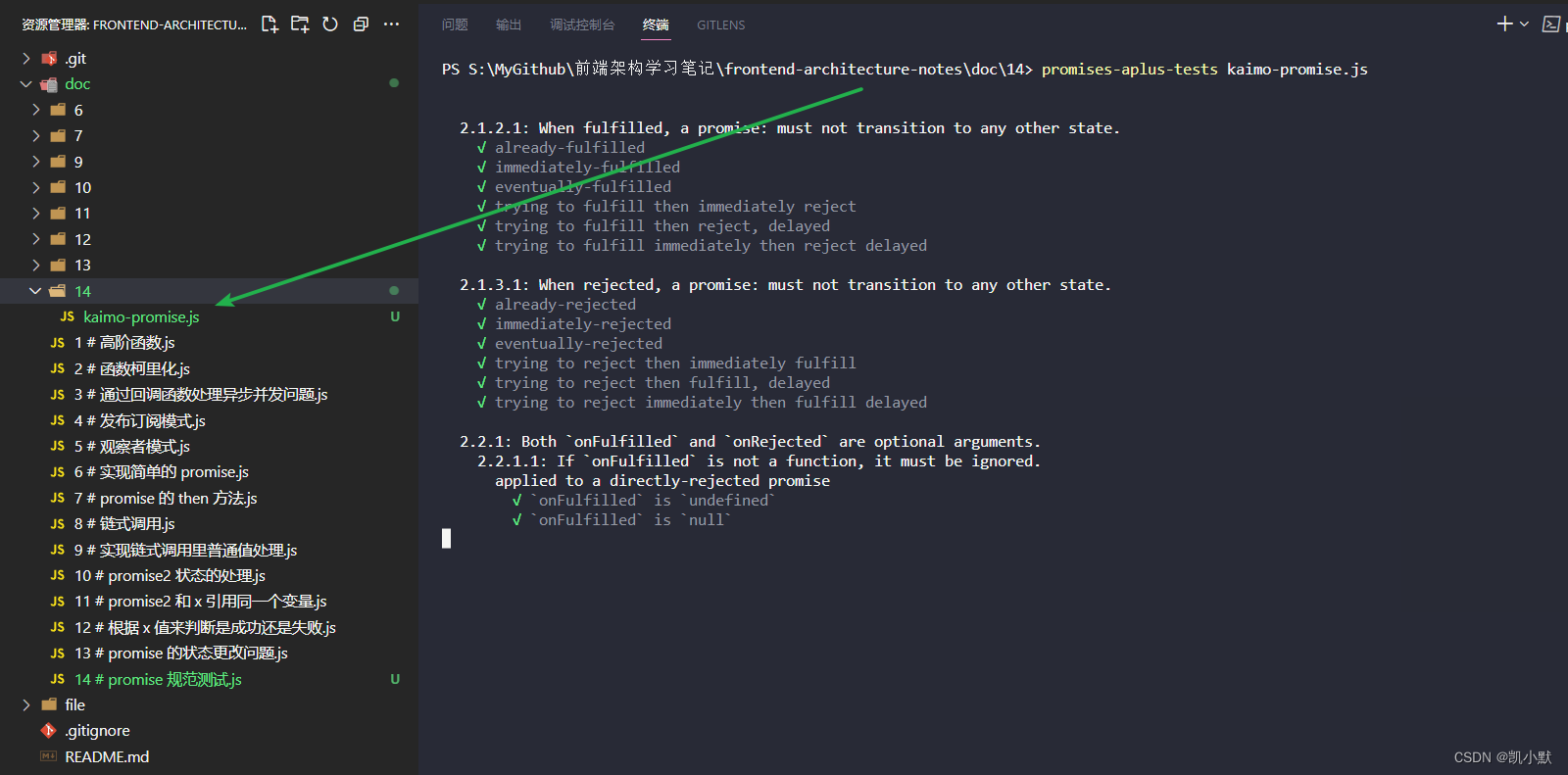Click the doc folder label
This screenshot has height=775, width=1568.
click(77, 84)
